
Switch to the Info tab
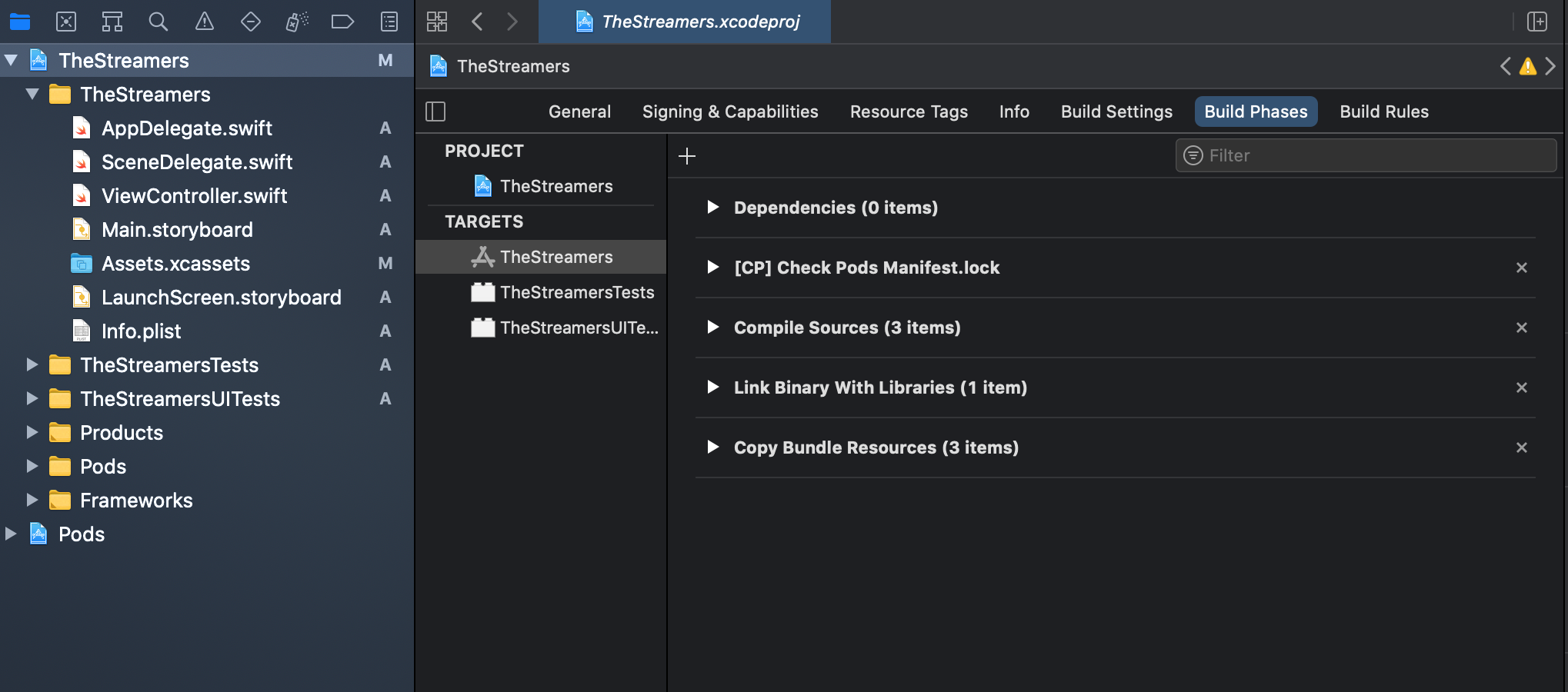click(1014, 111)
